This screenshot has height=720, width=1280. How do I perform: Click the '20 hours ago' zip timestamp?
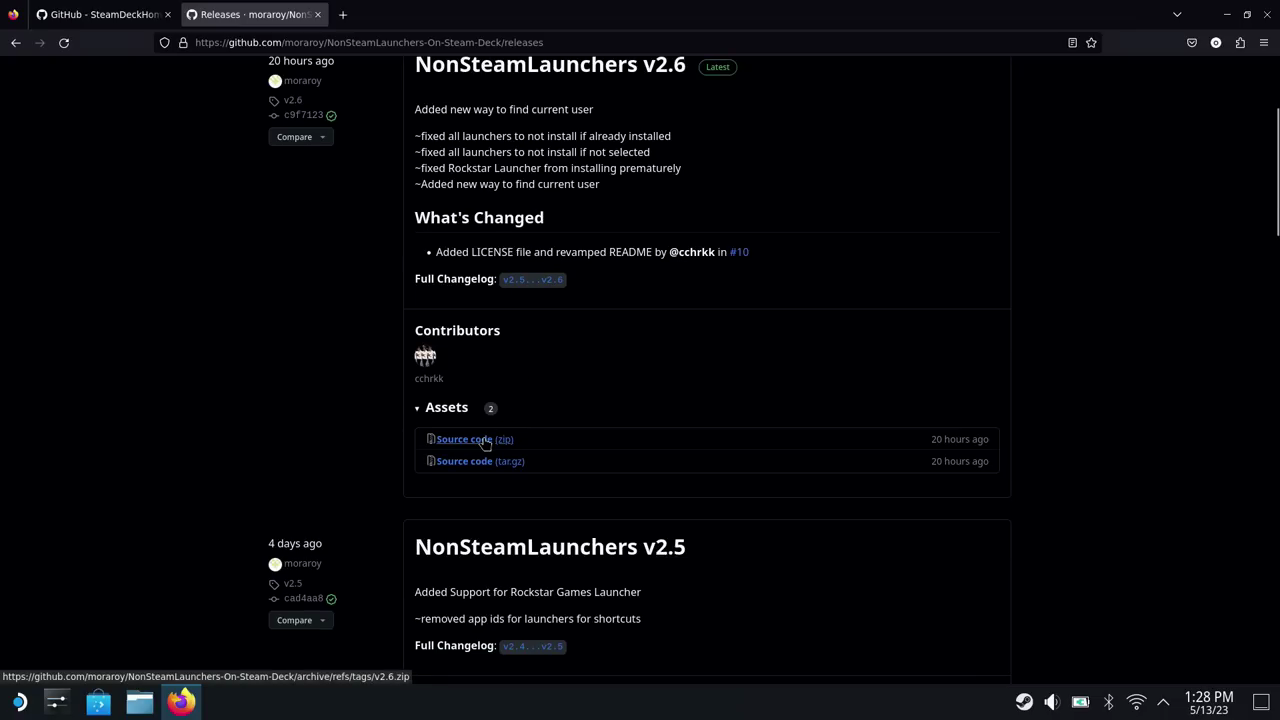click(x=959, y=439)
